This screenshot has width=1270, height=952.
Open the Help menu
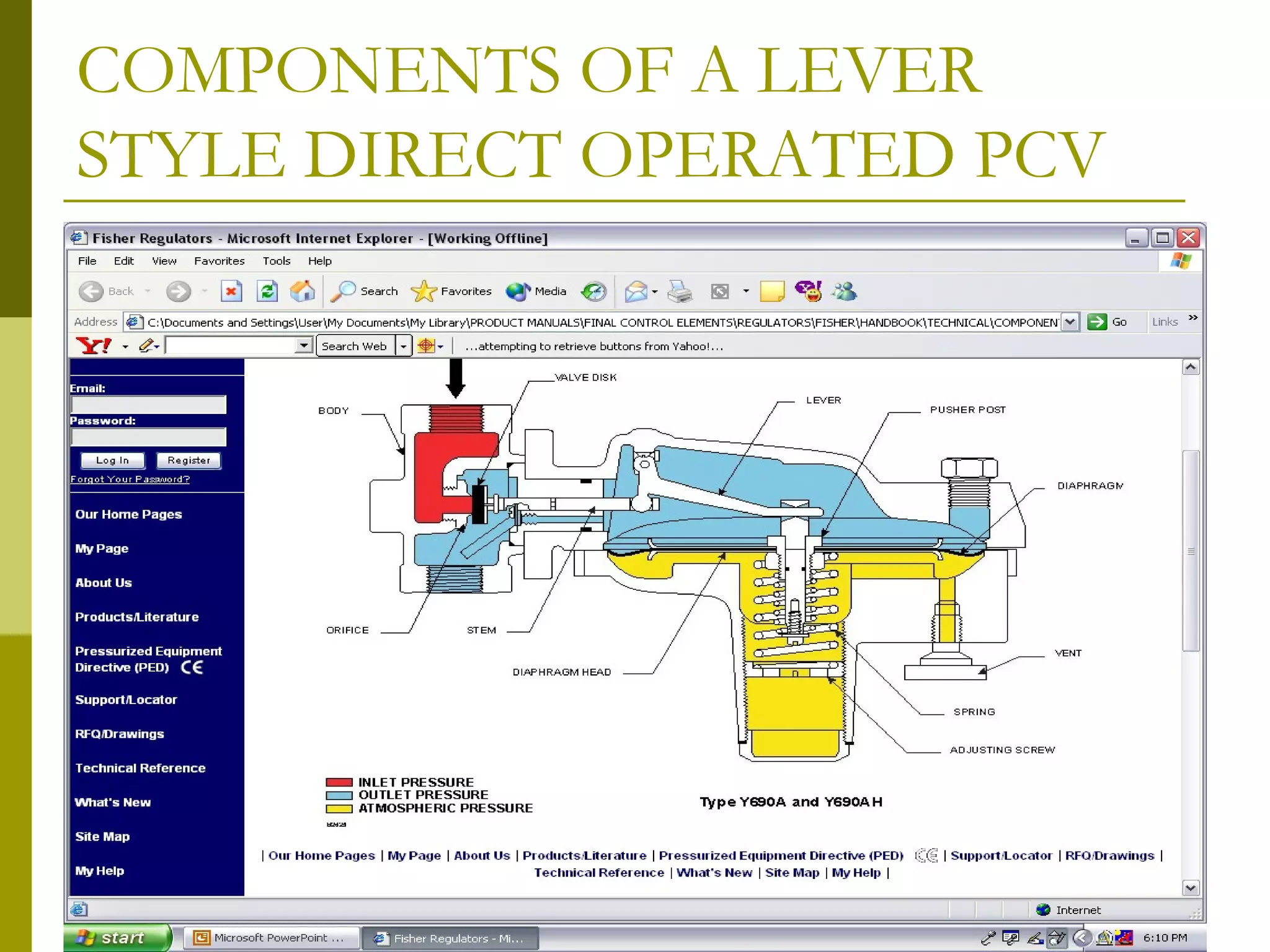(x=320, y=261)
